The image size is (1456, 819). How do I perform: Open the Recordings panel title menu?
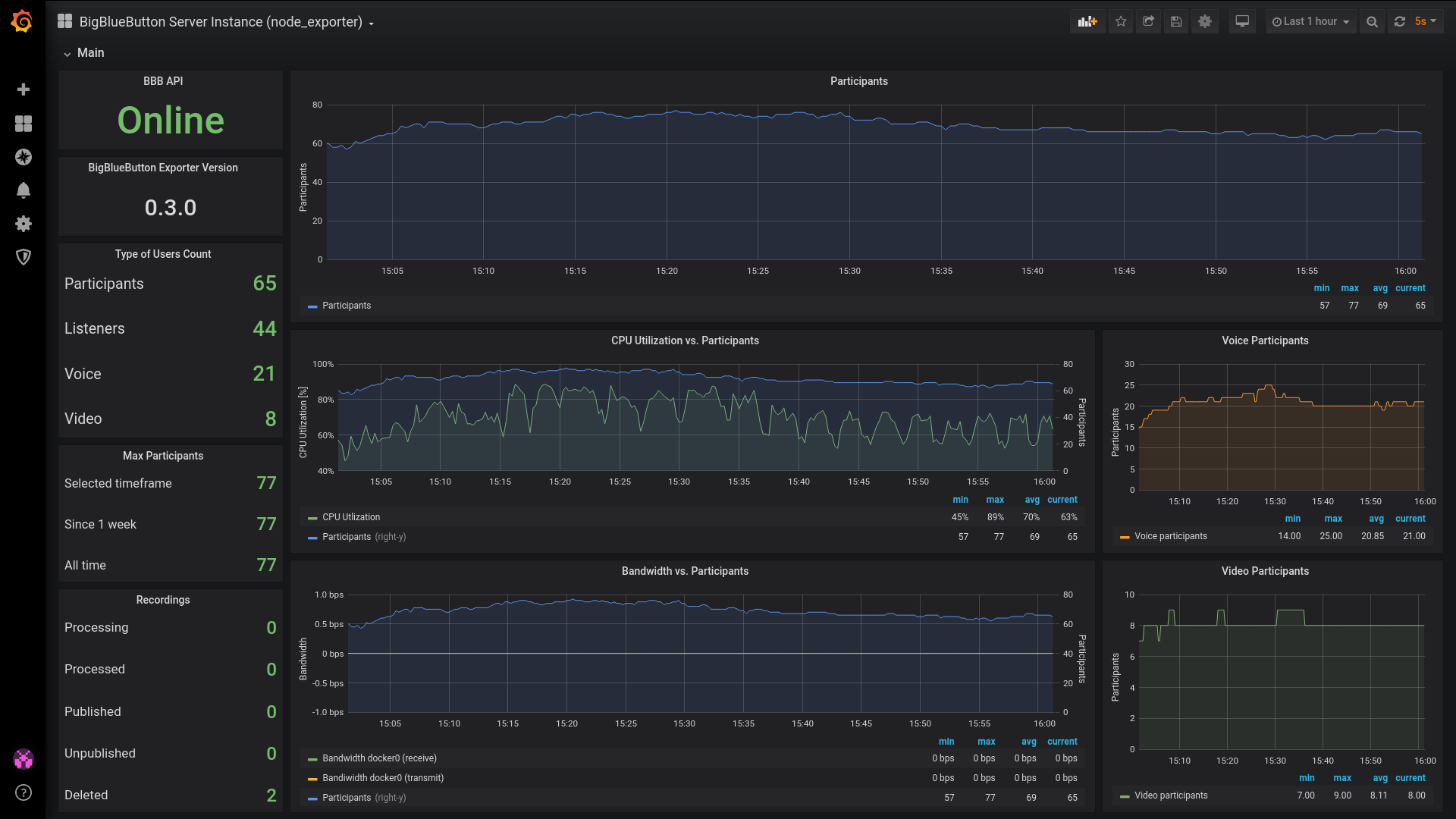[163, 600]
